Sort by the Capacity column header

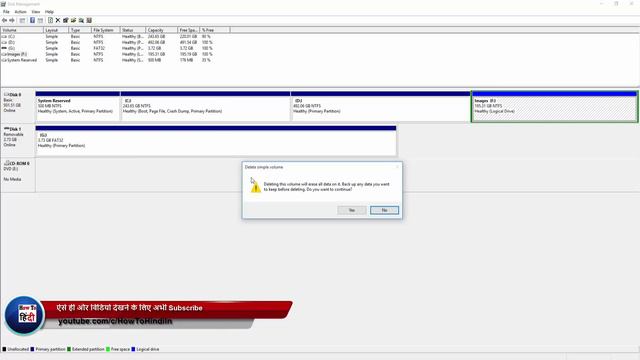click(x=162, y=30)
